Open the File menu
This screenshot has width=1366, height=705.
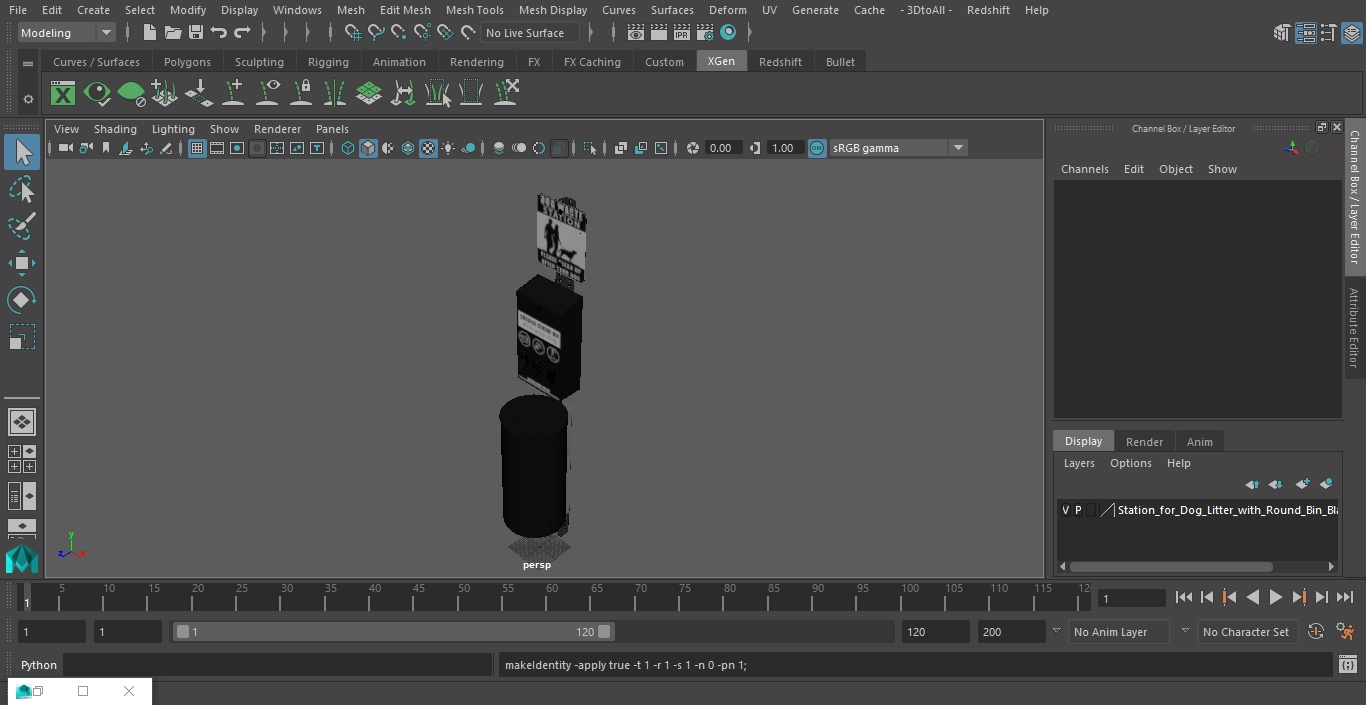click(x=18, y=10)
